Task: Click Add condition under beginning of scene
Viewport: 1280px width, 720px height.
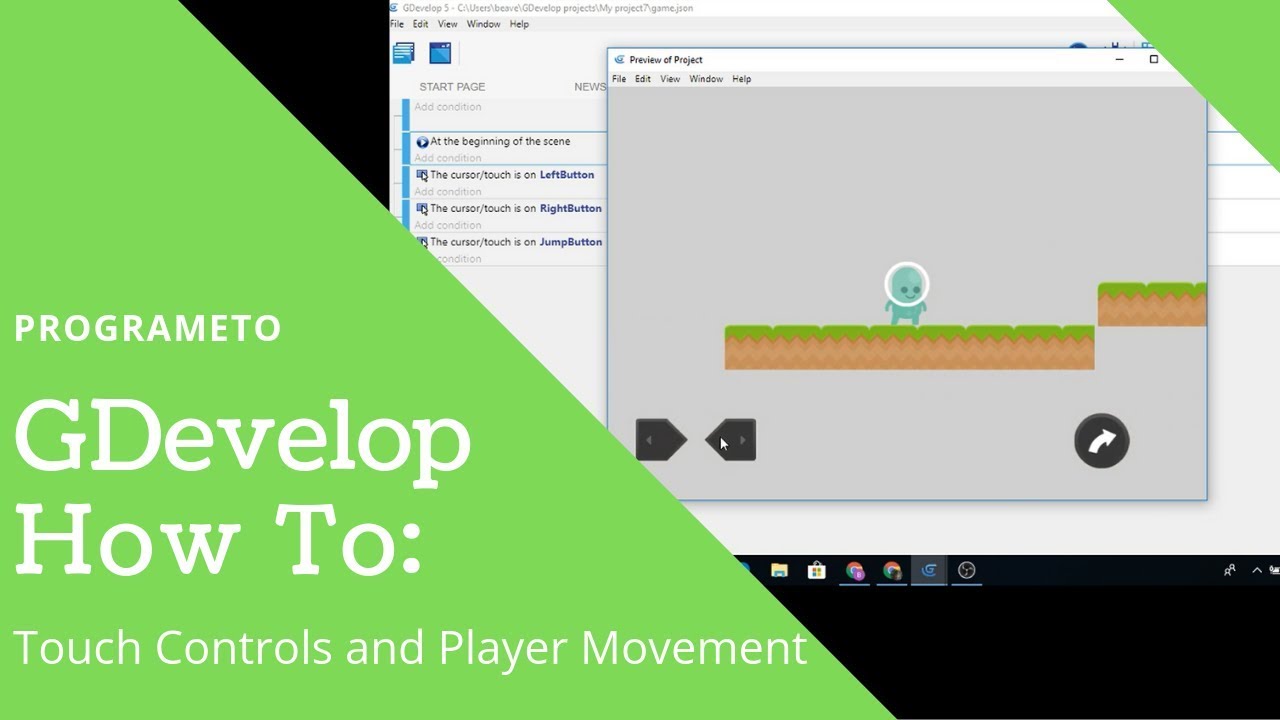Action: coord(448,158)
